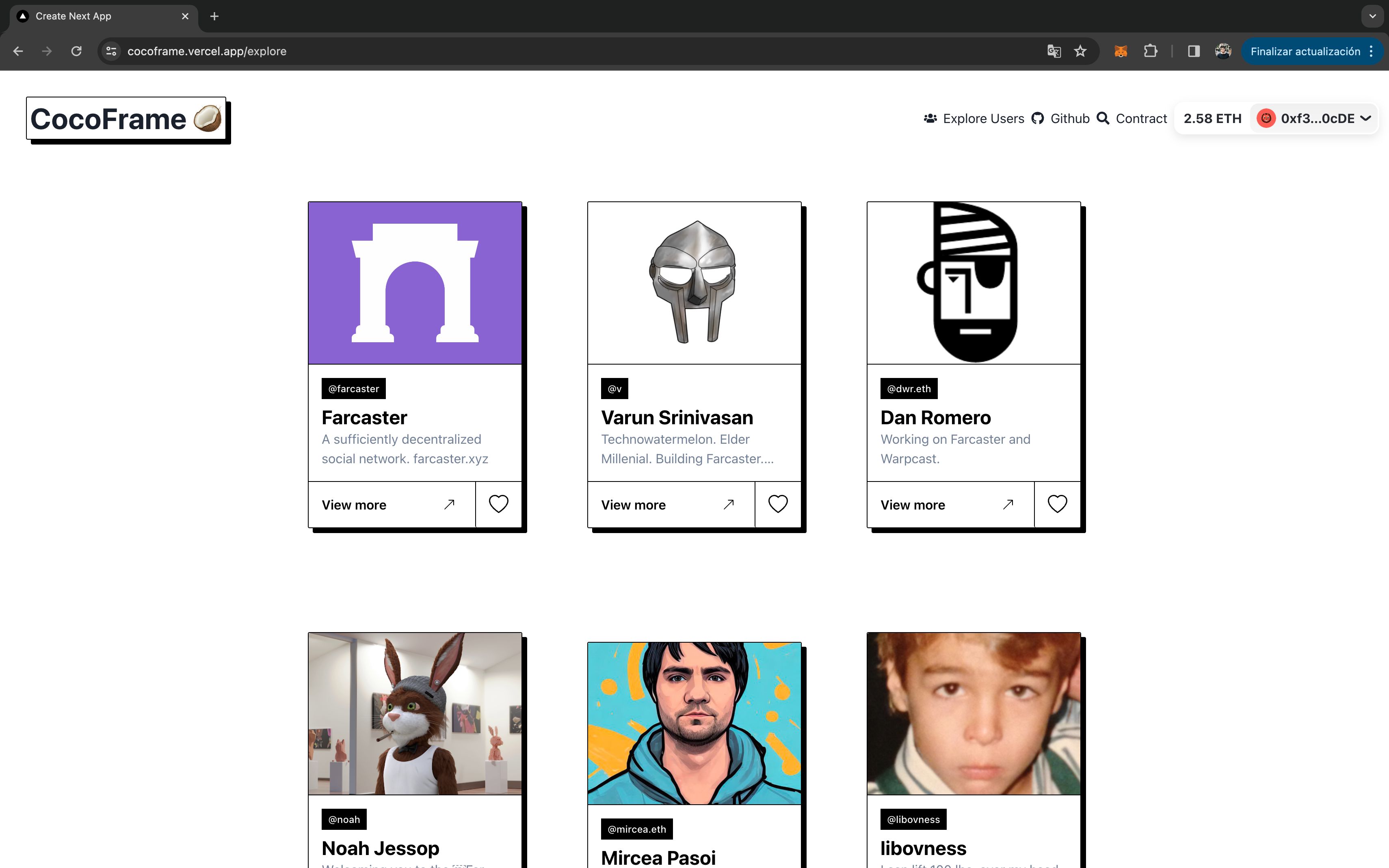
Task: Open a new browser tab
Action: [214, 16]
